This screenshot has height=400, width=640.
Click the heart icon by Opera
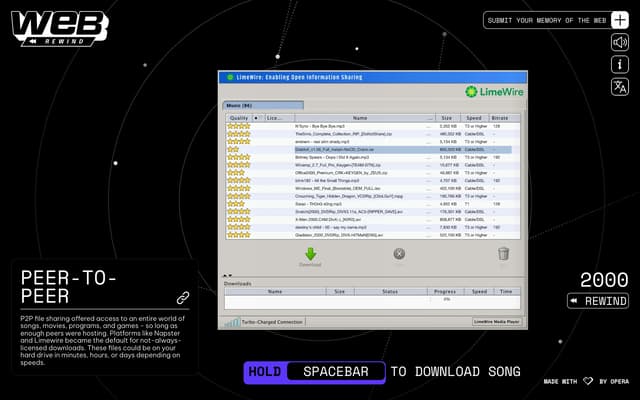coord(588,381)
